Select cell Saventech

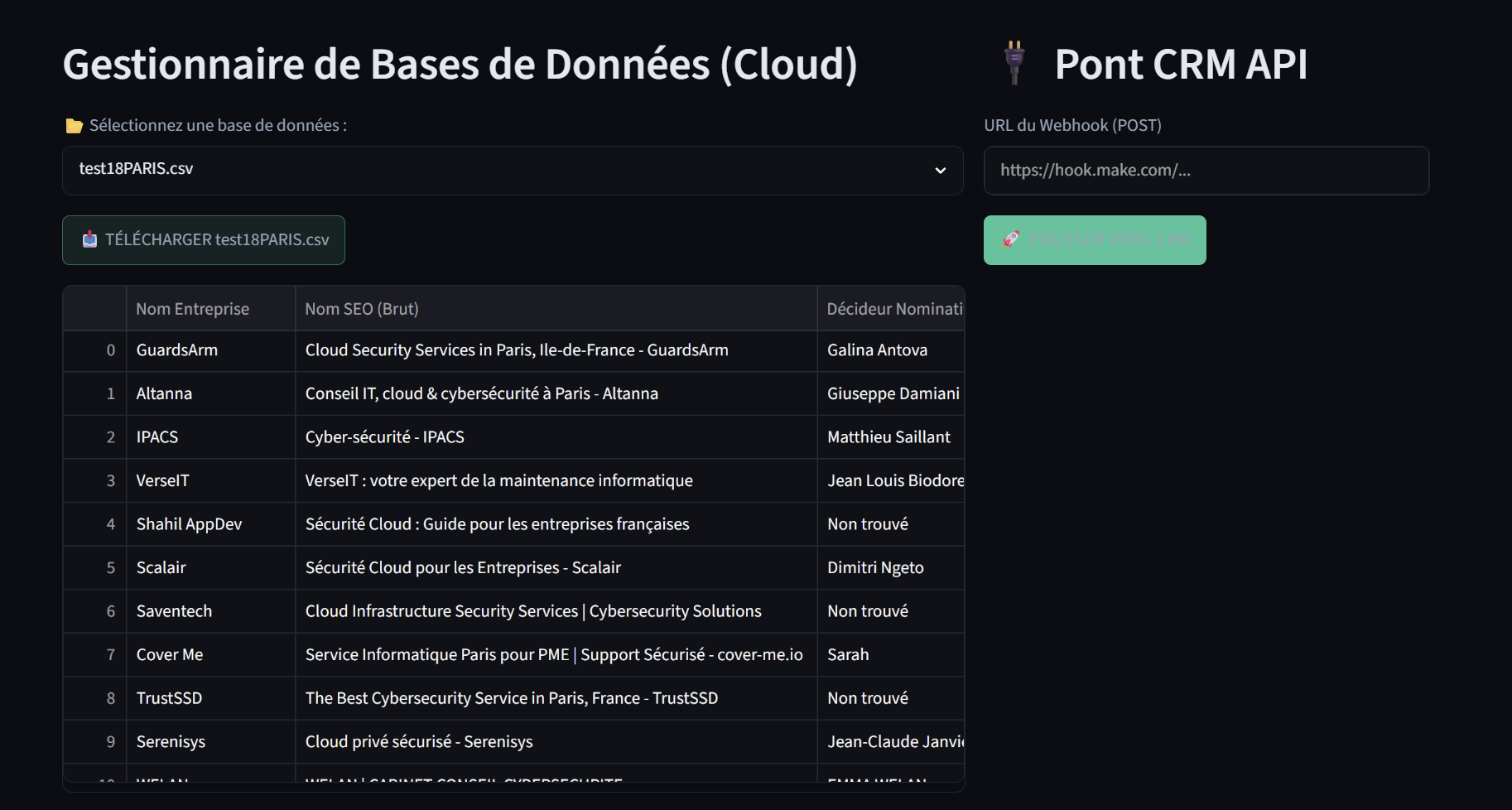pos(211,611)
